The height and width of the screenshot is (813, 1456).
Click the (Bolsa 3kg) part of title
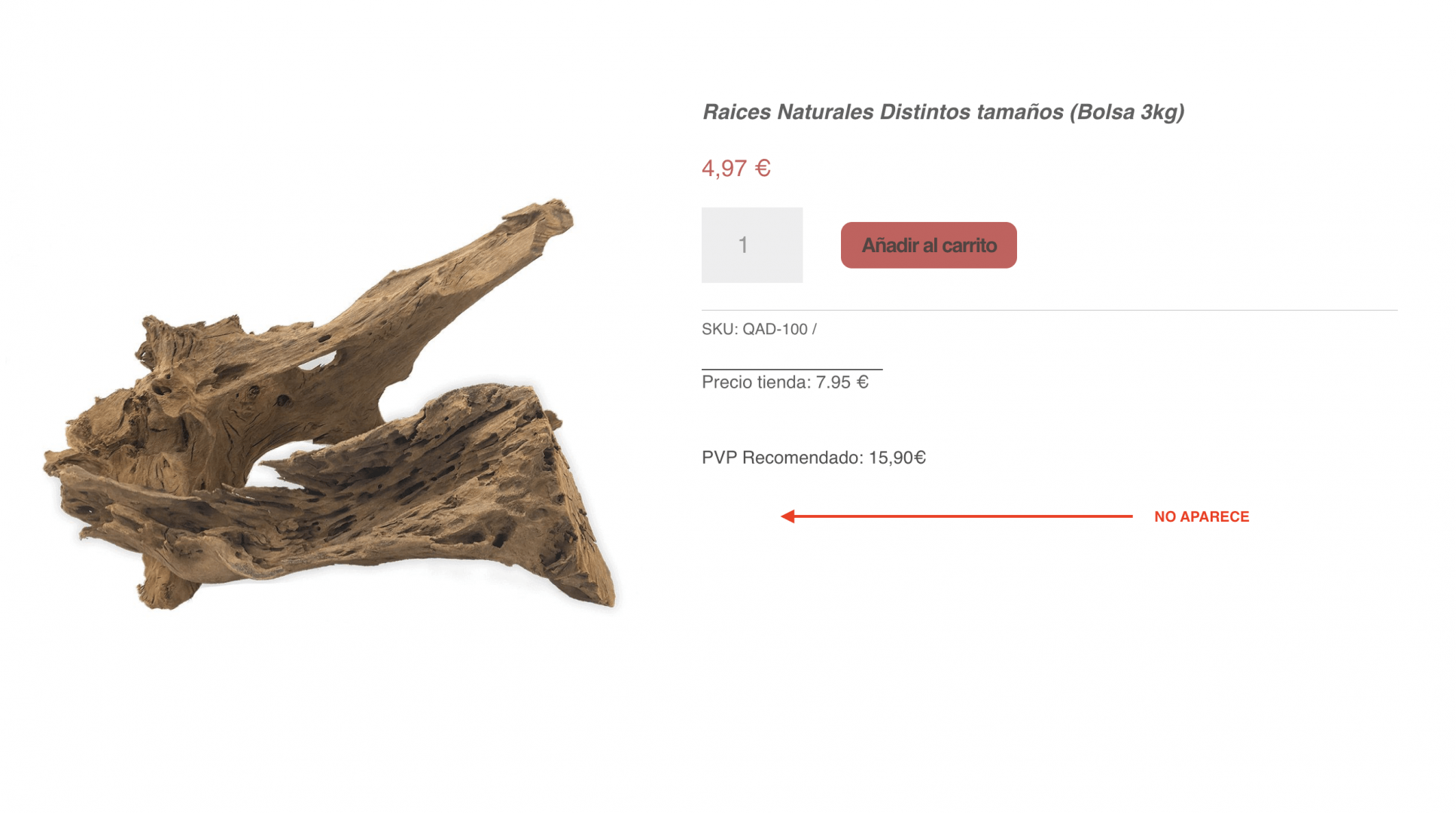1128,111
